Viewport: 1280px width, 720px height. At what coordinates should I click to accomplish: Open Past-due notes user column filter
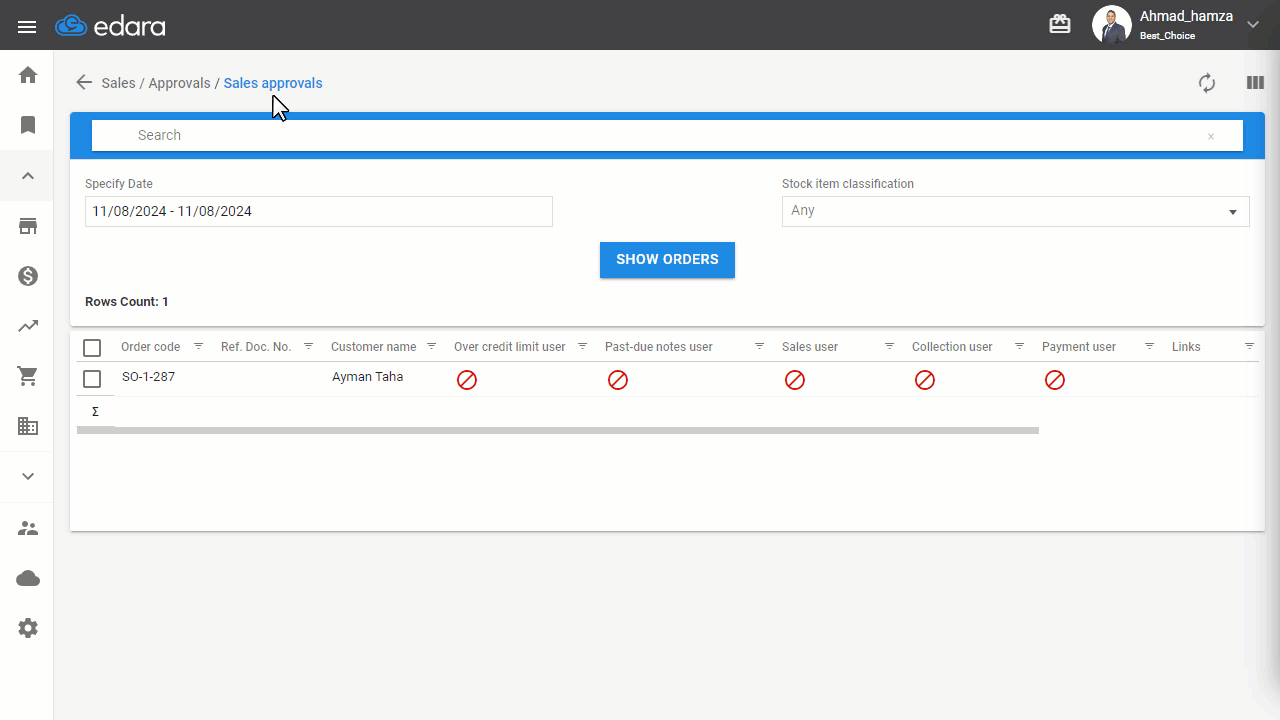(759, 346)
